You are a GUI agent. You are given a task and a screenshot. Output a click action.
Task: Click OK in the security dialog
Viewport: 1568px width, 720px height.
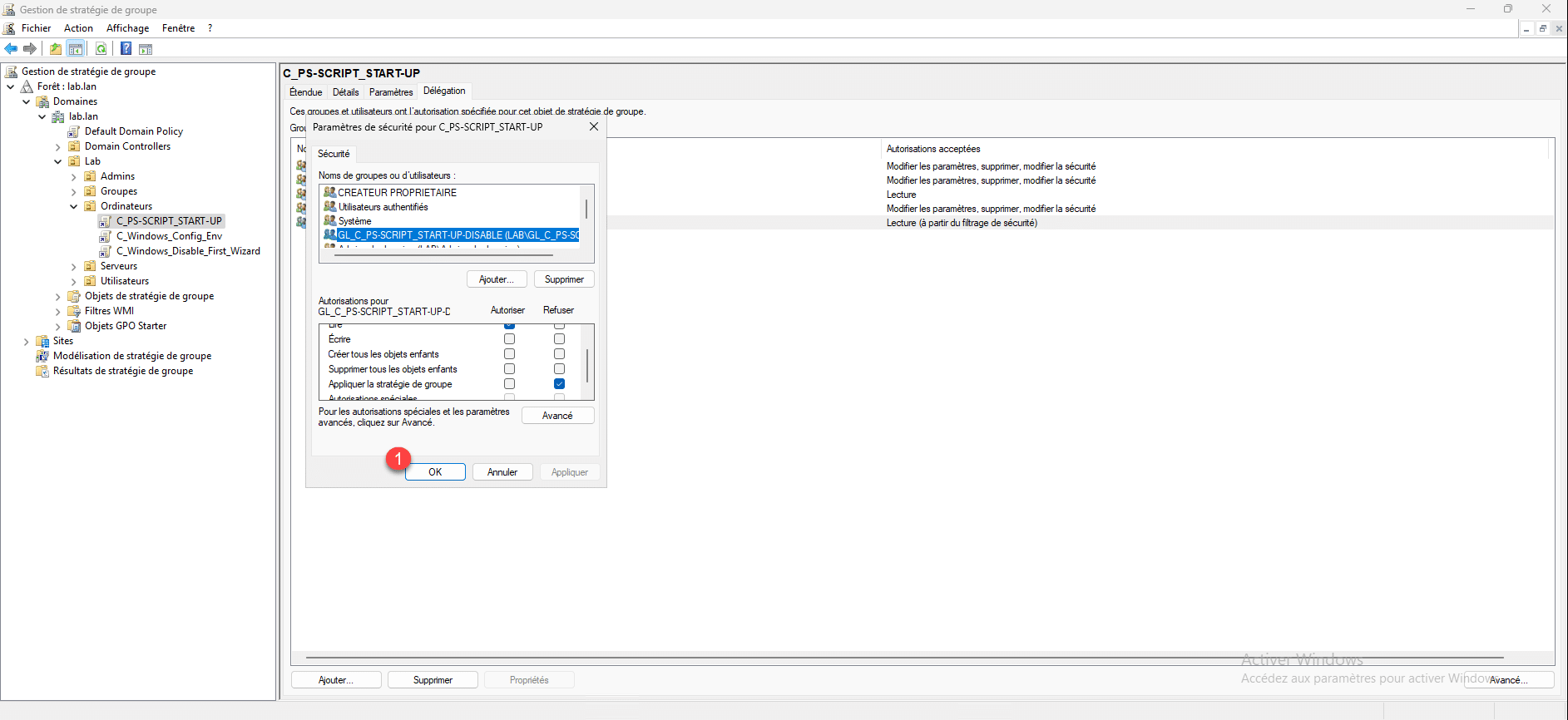click(435, 472)
